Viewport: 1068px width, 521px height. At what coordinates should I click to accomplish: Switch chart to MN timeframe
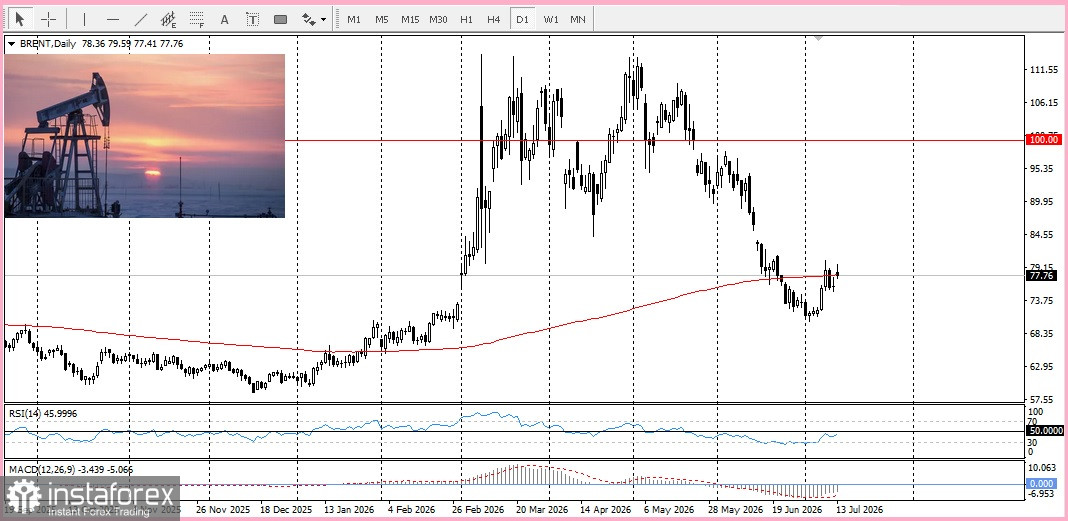click(578, 19)
